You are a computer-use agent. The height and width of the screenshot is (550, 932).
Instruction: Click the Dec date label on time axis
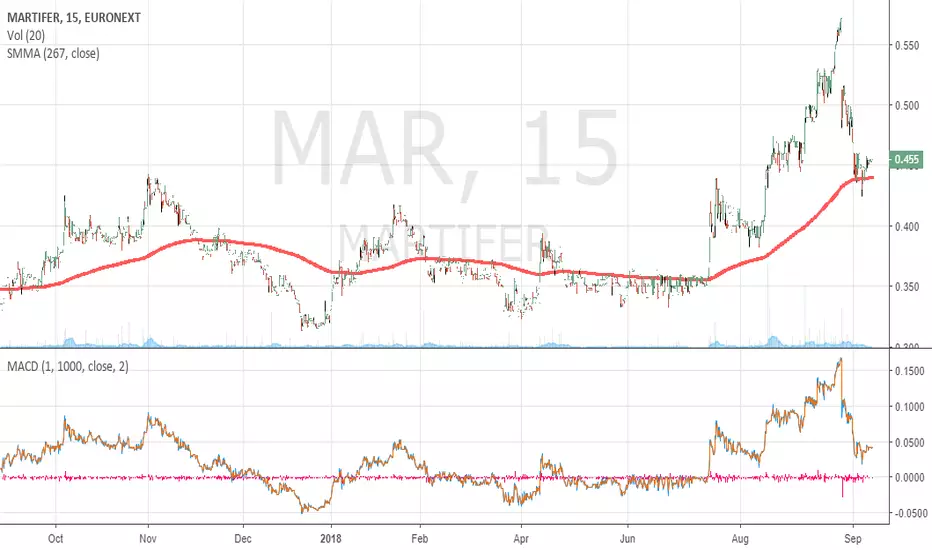pos(243,539)
